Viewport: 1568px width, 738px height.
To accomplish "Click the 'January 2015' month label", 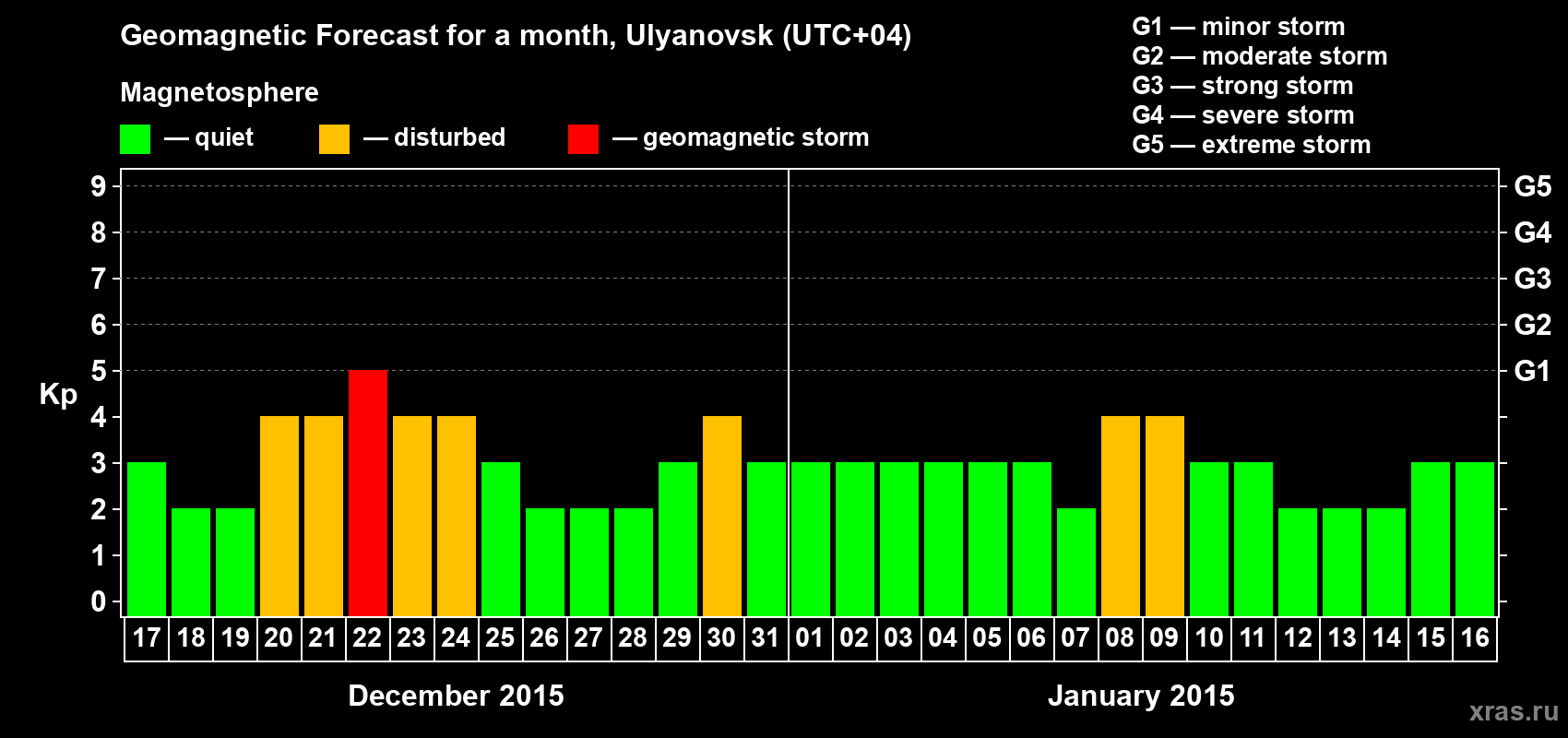I will point(1141,696).
